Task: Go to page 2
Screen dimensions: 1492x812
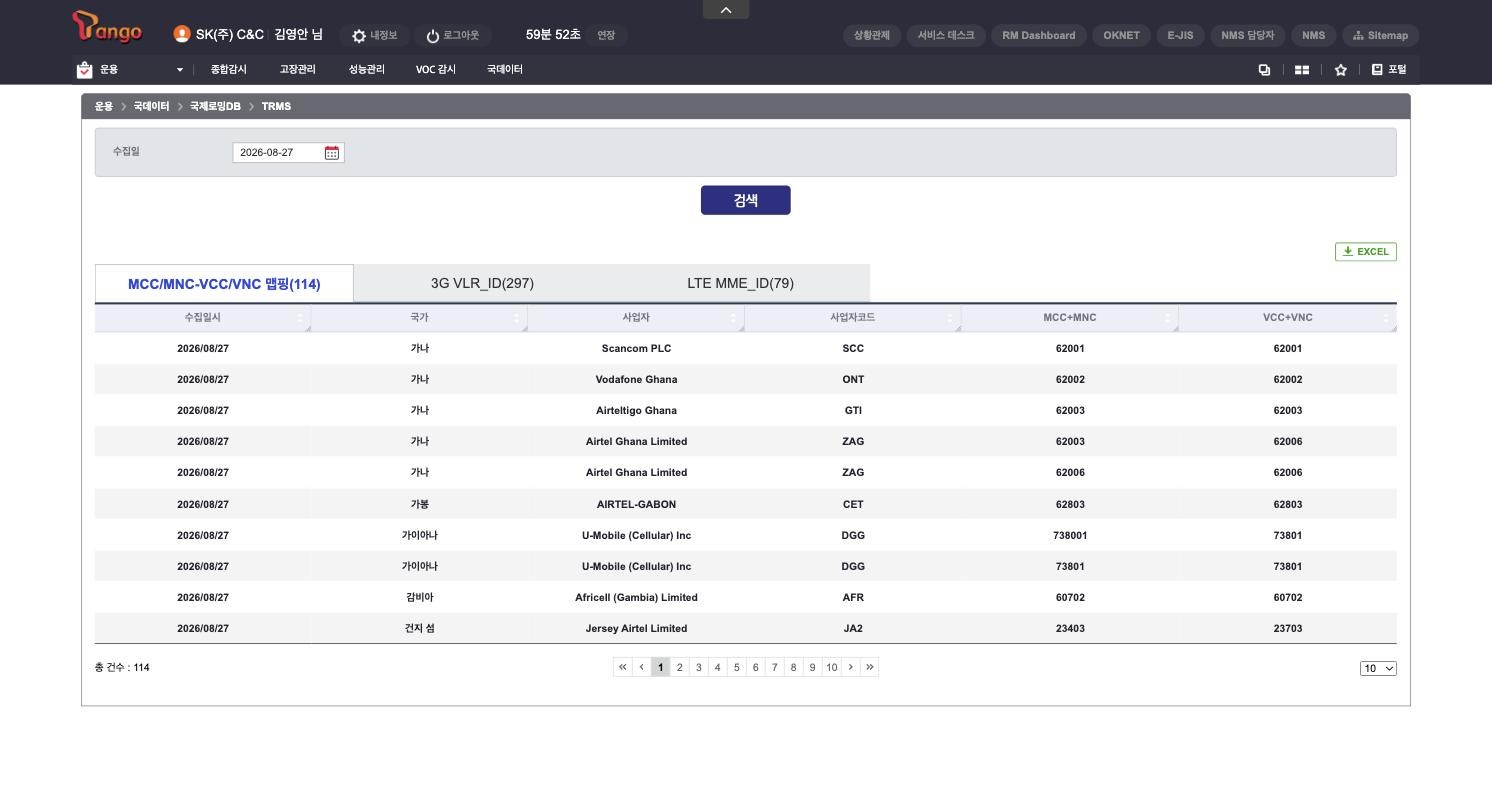Action: pyautogui.click(x=679, y=667)
